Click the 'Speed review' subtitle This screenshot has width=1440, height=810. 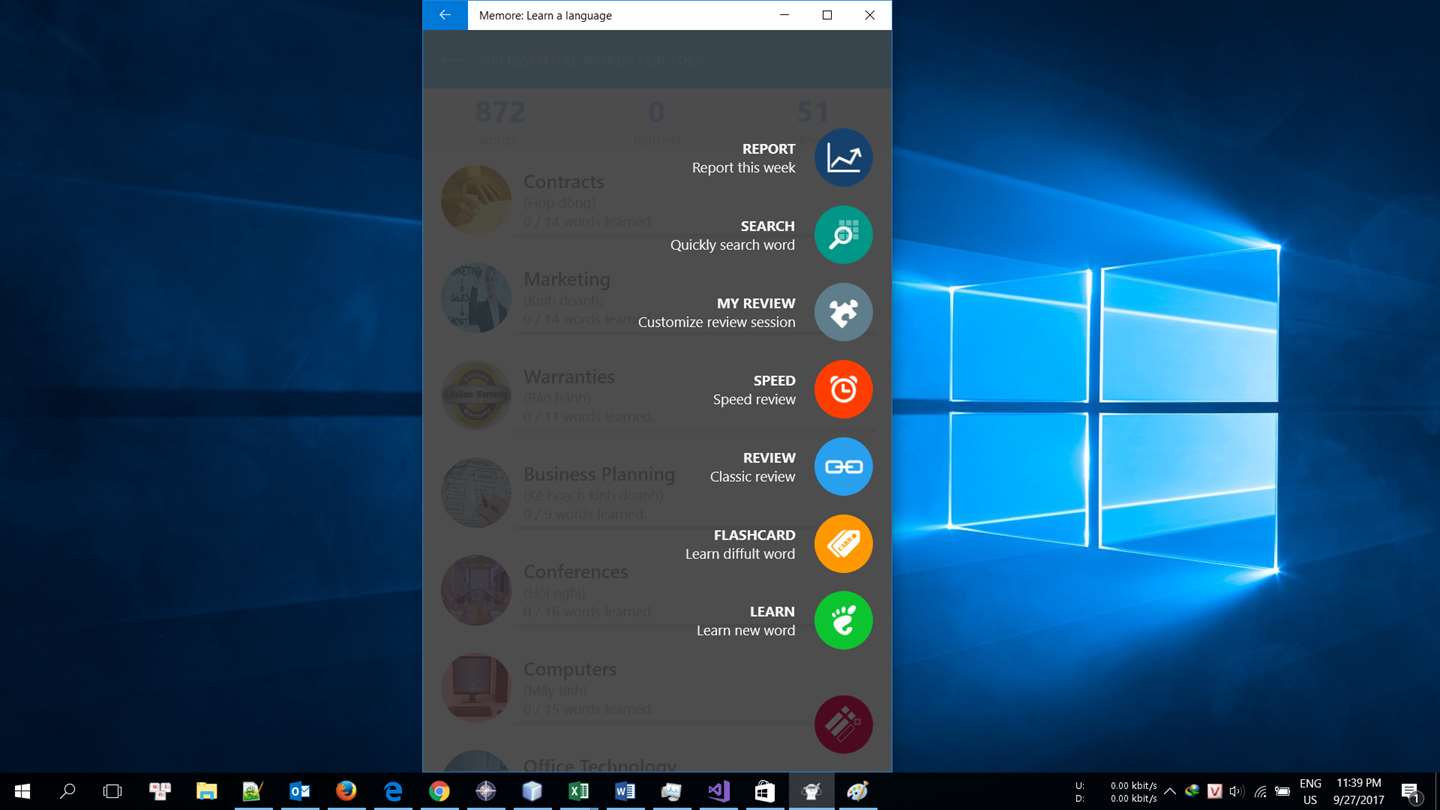pos(754,399)
